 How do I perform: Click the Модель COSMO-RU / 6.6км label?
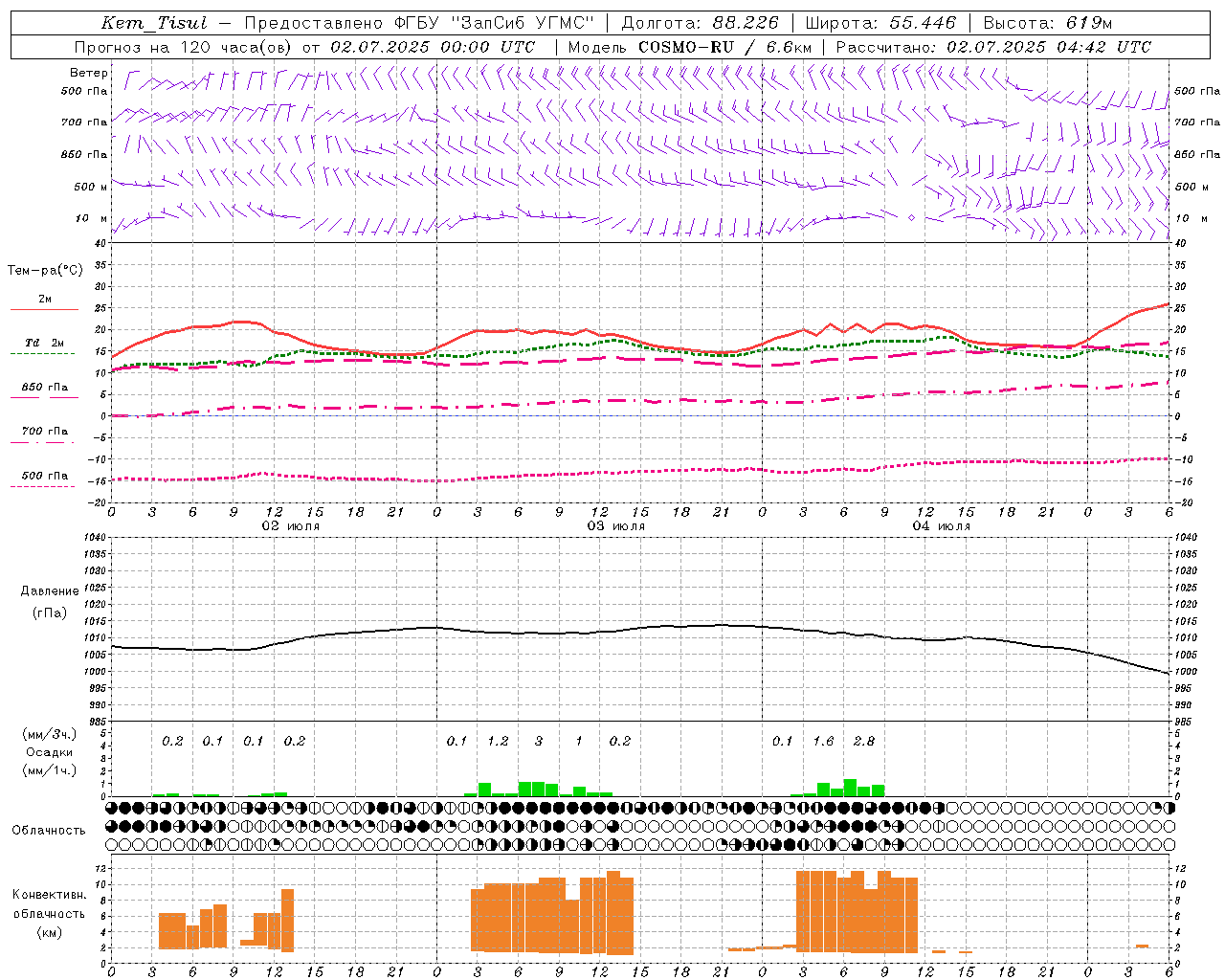[x=690, y=47]
